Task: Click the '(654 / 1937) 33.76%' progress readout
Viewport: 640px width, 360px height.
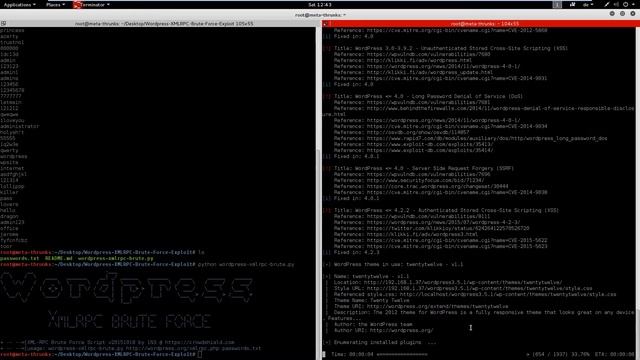Action: coord(562,354)
